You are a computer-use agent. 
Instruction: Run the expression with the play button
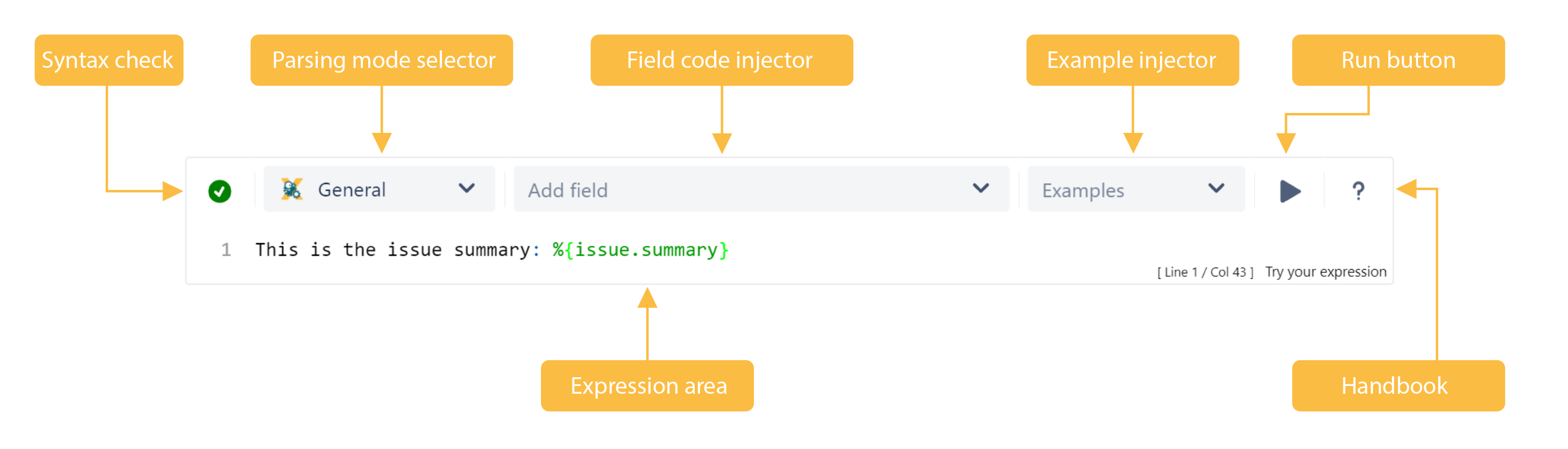click(x=1290, y=191)
